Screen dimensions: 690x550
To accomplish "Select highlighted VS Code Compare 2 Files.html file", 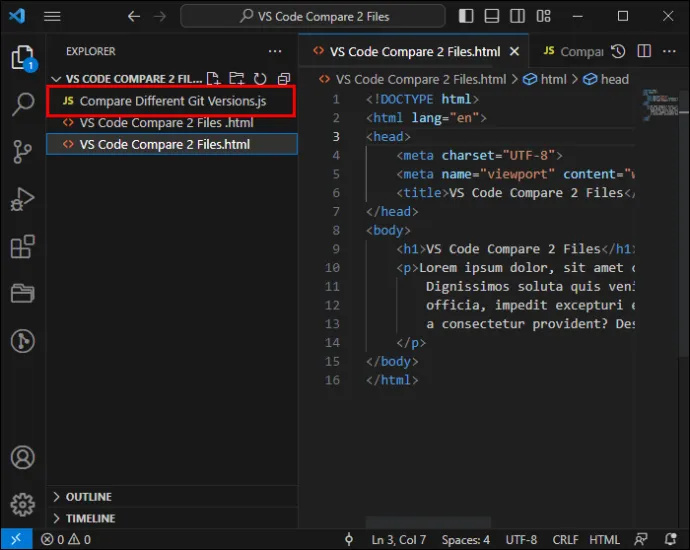I will click(172, 144).
